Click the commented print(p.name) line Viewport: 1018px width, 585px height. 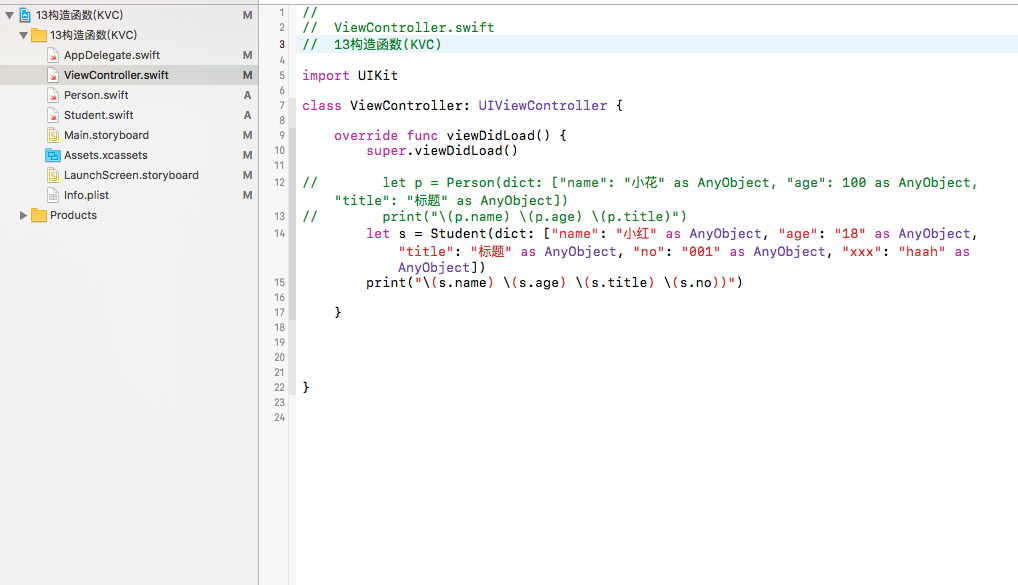(x=495, y=216)
